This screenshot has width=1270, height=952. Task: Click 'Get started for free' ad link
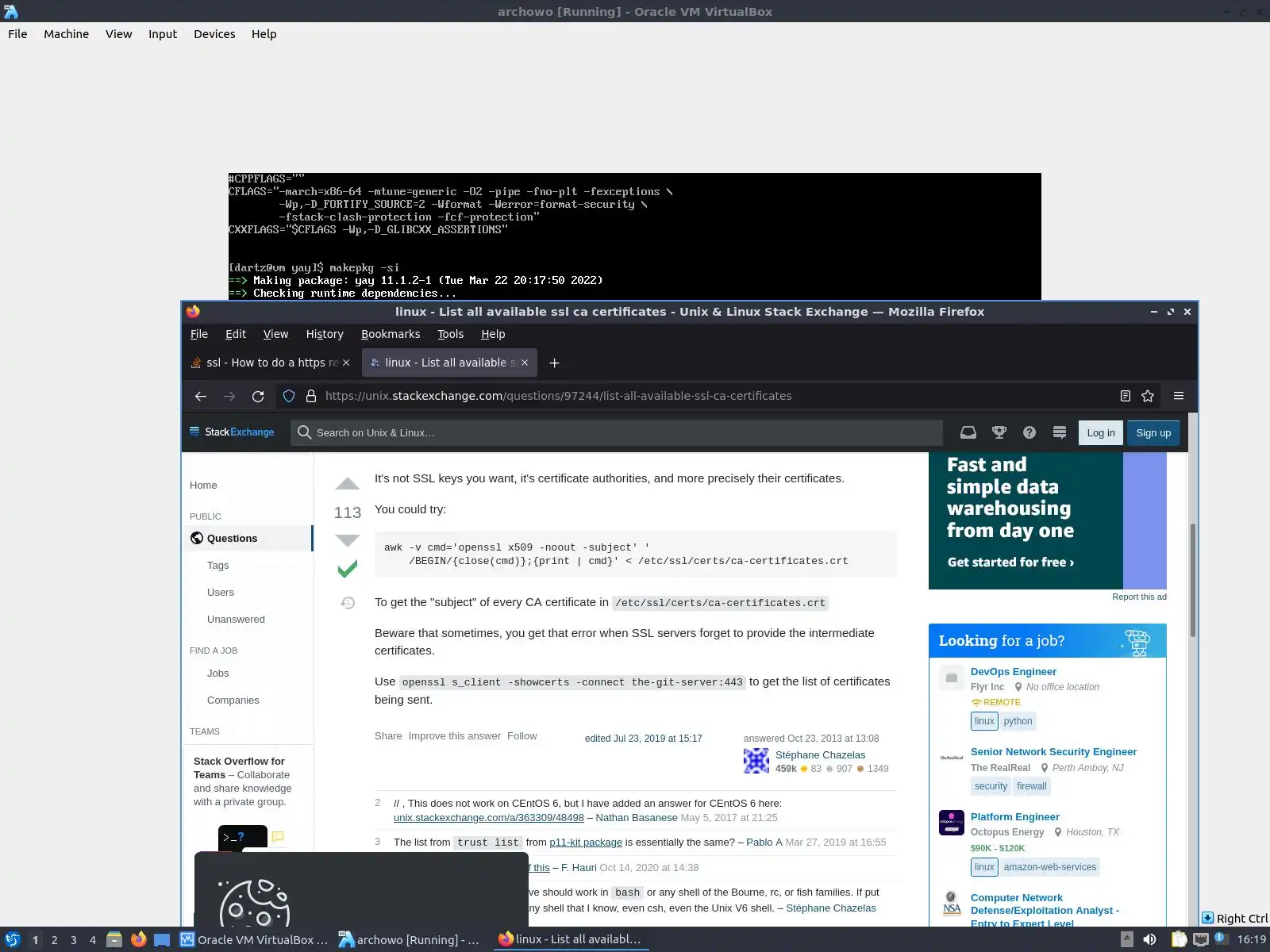point(1010,562)
